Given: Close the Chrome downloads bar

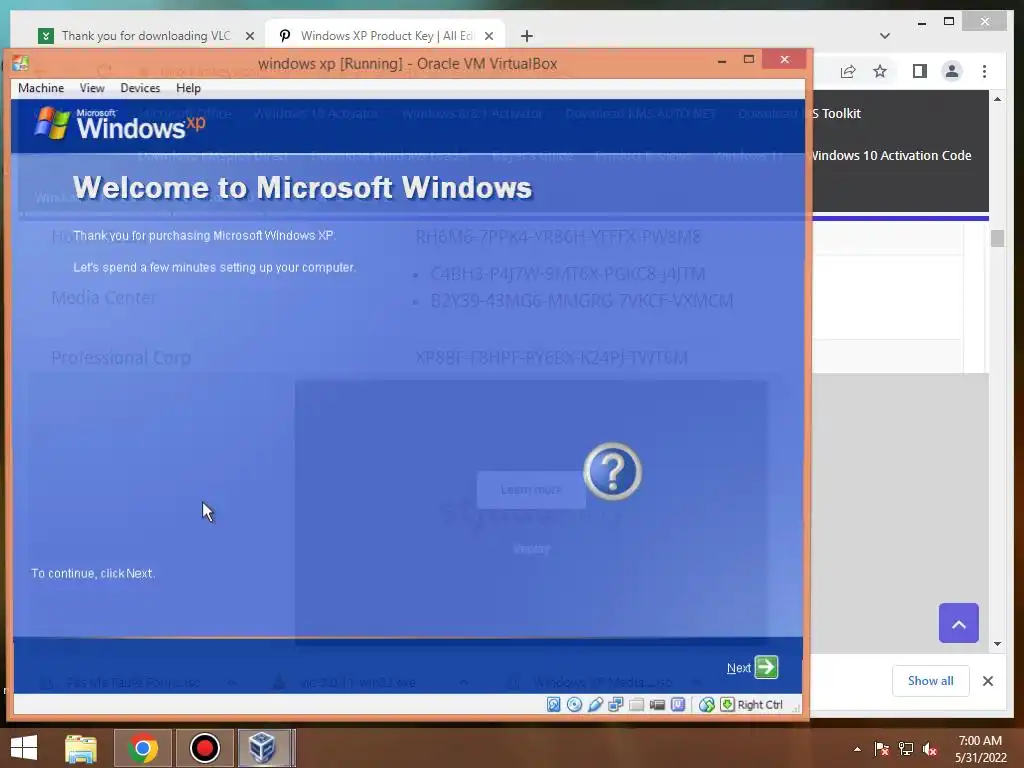Looking at the screenshot, I should point(987,681).
